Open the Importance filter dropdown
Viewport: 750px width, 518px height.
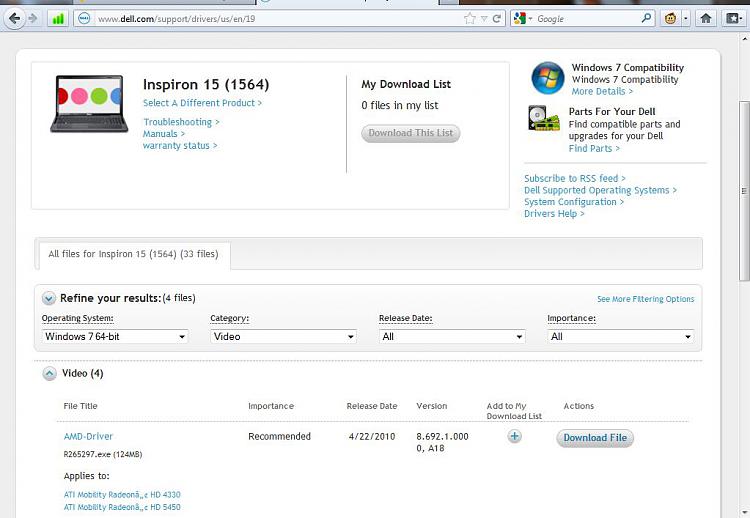pos(620,336)
